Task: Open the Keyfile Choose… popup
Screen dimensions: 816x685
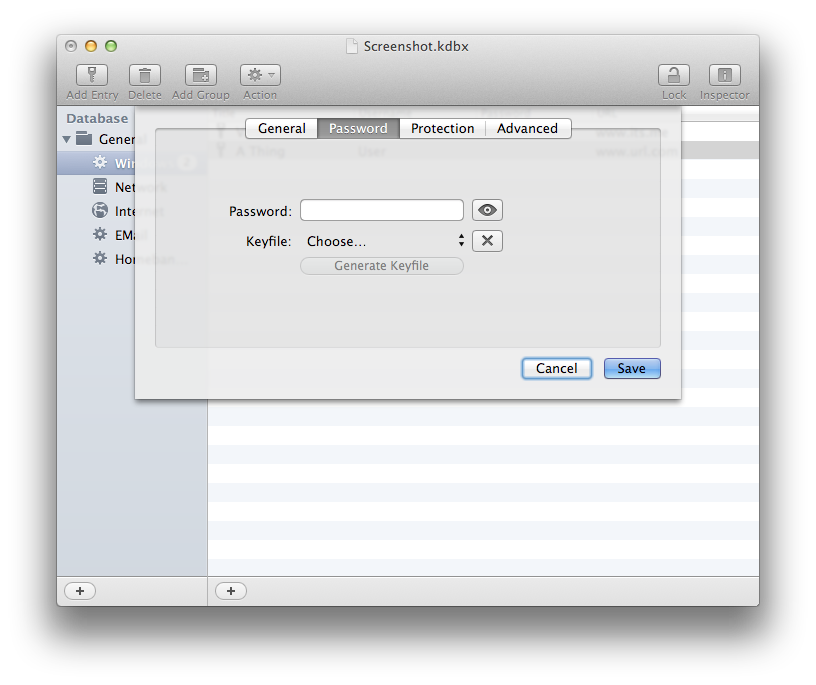Action: tap(384, 241)
